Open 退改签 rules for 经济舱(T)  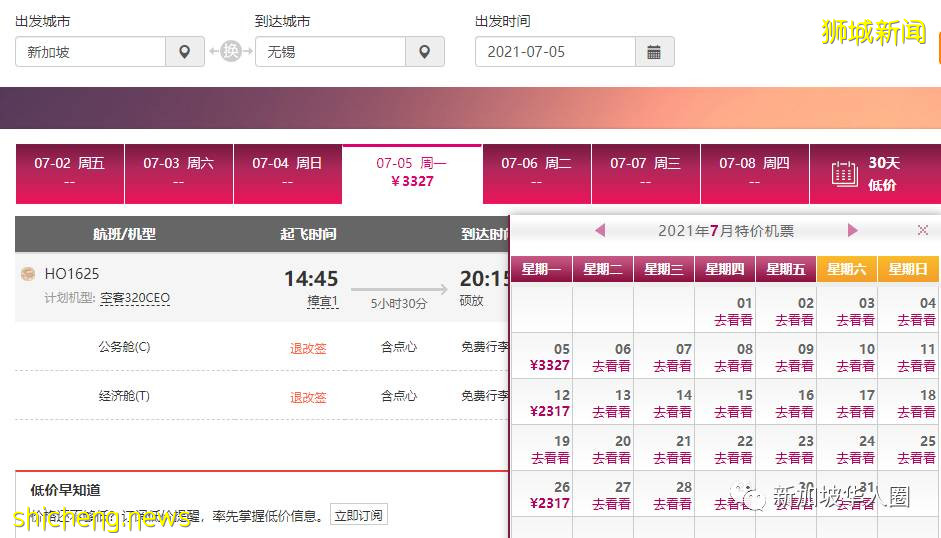pyautogui.click(x=308, y=397)
